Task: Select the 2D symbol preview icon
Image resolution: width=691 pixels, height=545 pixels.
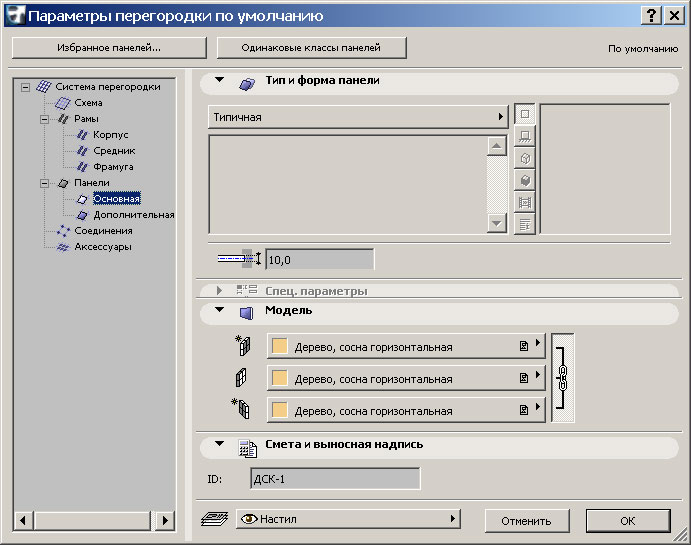Action: [524, 115]
